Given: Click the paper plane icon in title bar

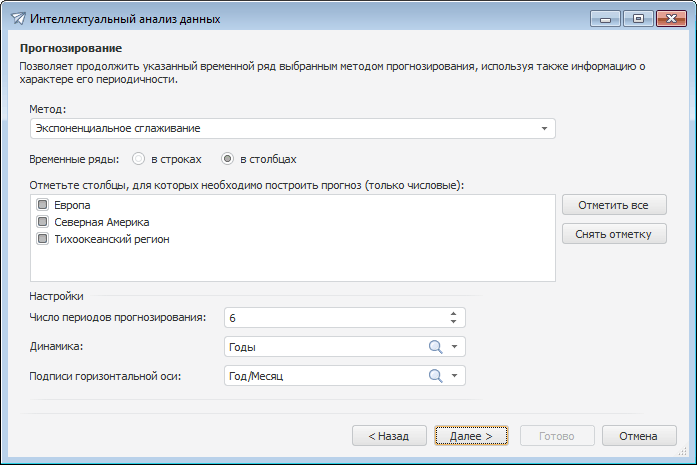Looking at the screenshot, I should pos(17,19).
